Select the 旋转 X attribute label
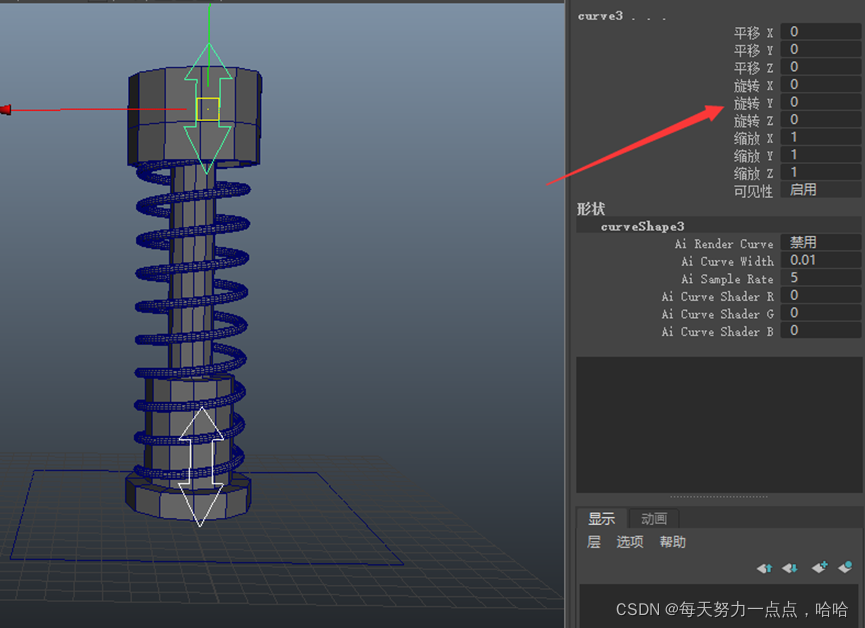 [x=754, y=86]
